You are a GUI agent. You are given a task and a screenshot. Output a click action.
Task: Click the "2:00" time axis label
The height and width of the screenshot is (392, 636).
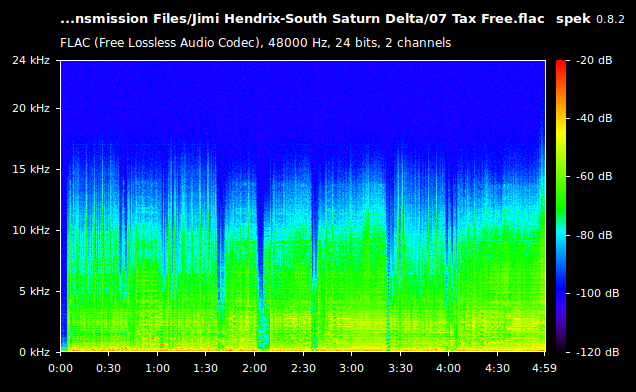[x=254, y=368]
